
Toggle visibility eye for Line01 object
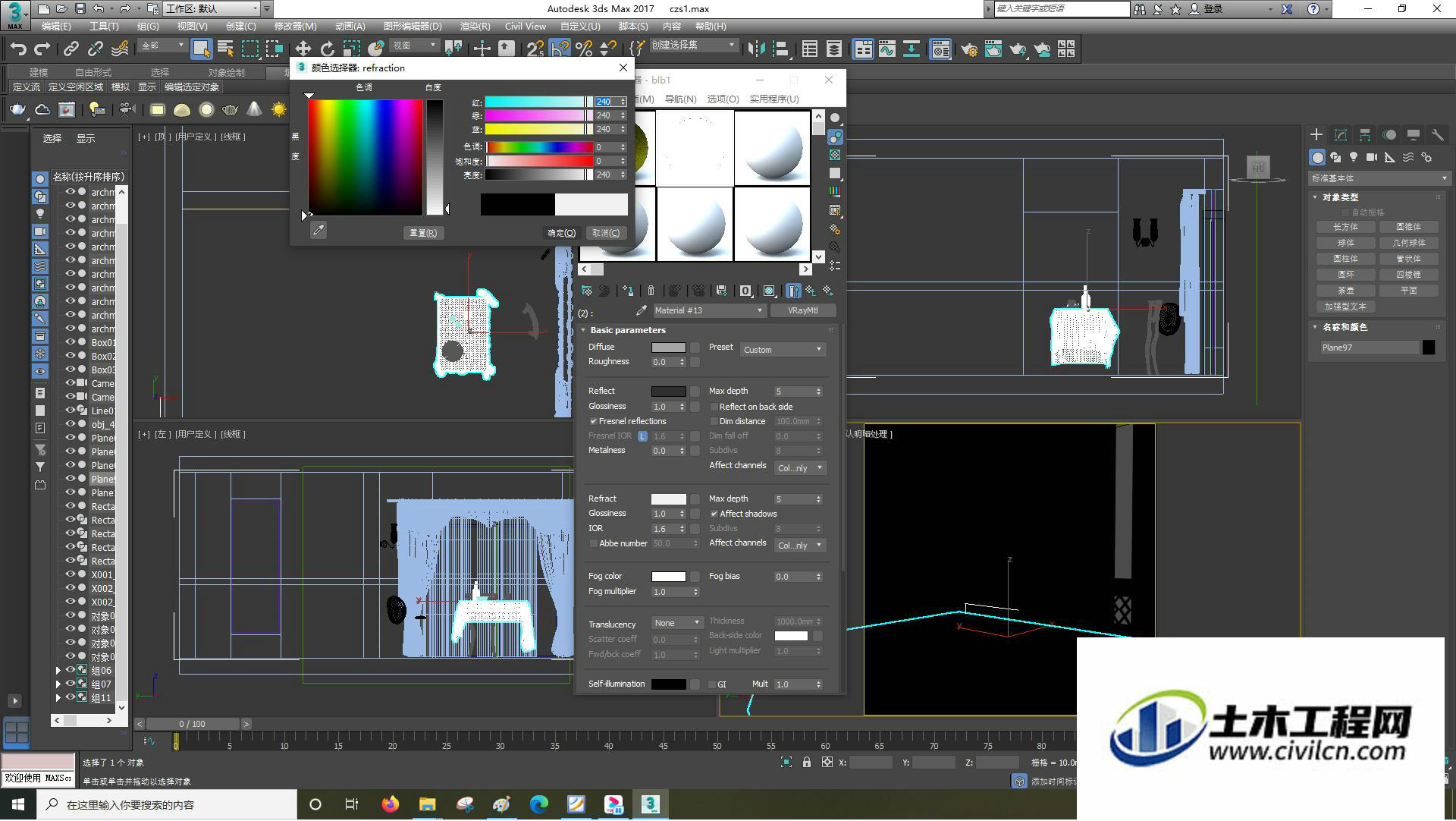click(70, 410)
